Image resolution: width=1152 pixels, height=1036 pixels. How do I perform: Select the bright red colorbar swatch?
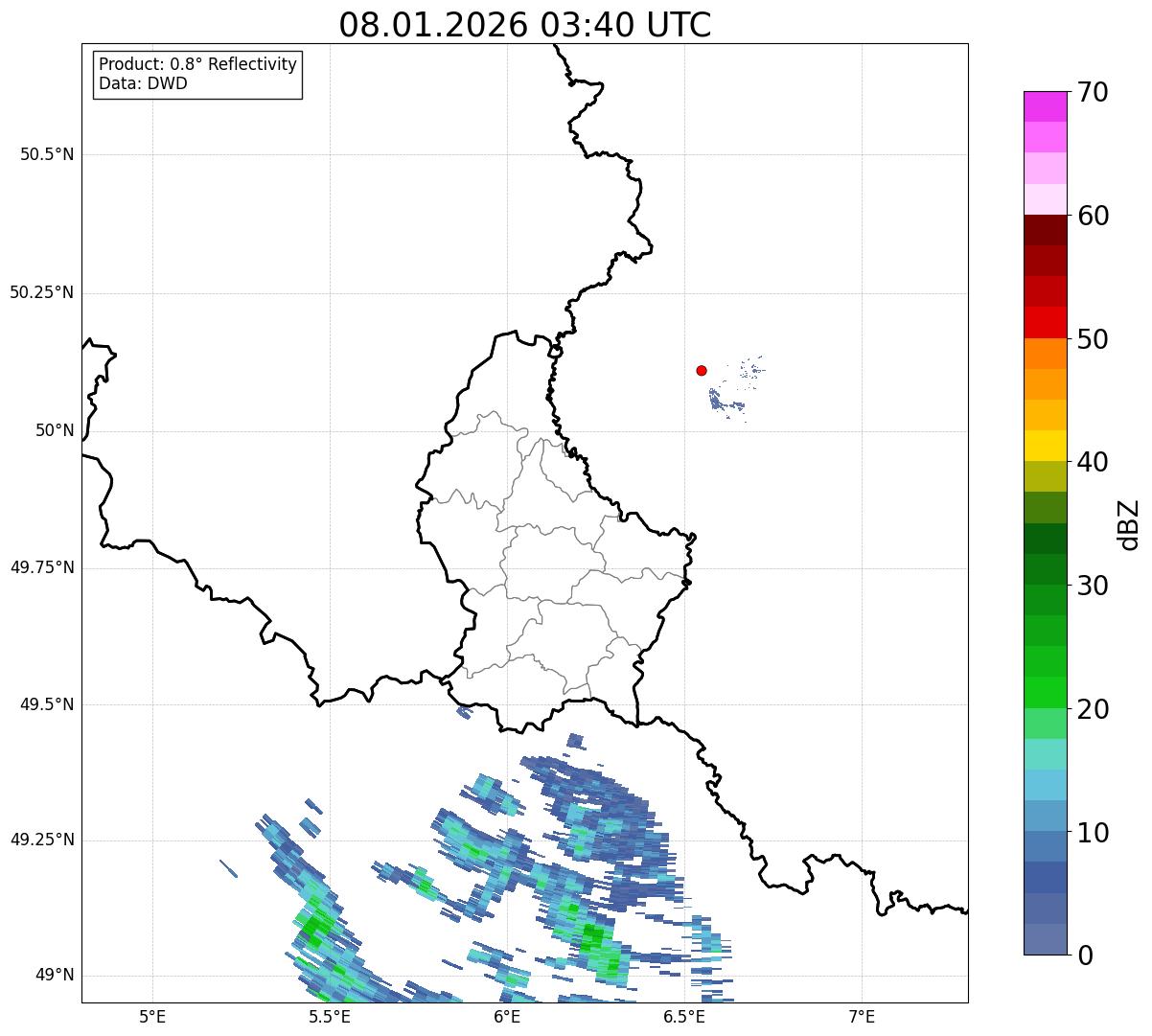[1045, 322]
